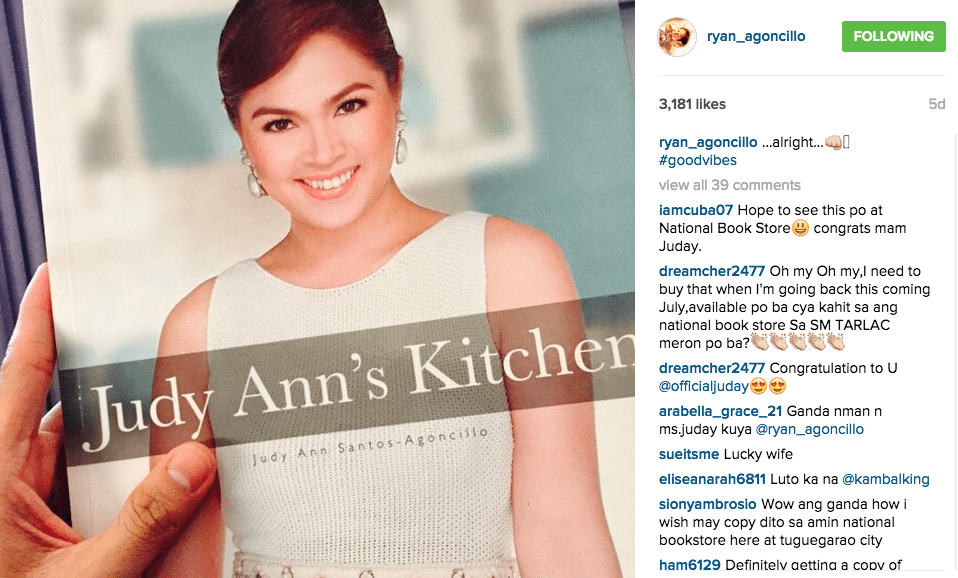Open ryan_agoncillo username in the post header
This screenshot has height=578, width=958.
pos(756,37)
